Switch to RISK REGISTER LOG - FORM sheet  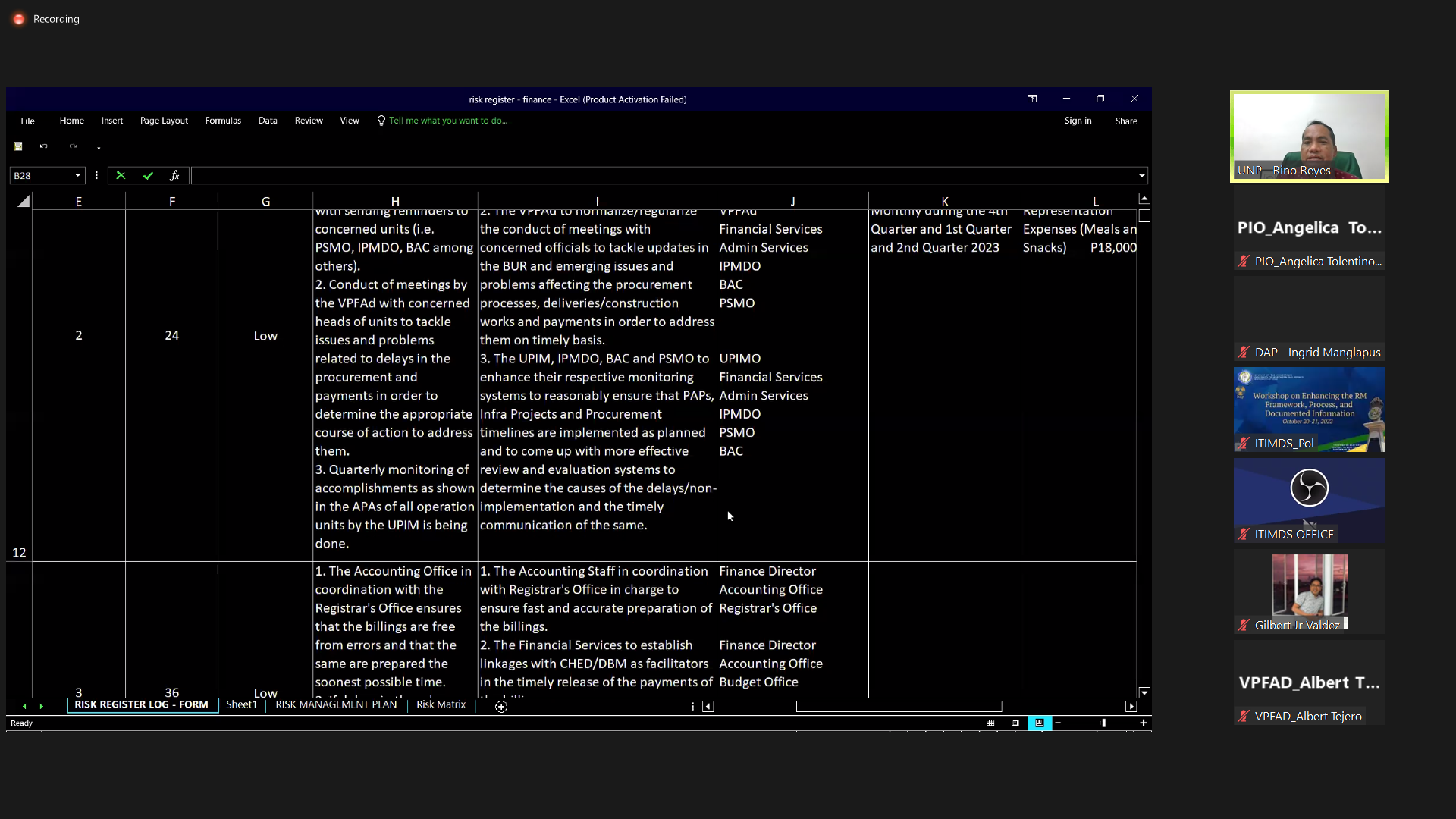[142, 705]
